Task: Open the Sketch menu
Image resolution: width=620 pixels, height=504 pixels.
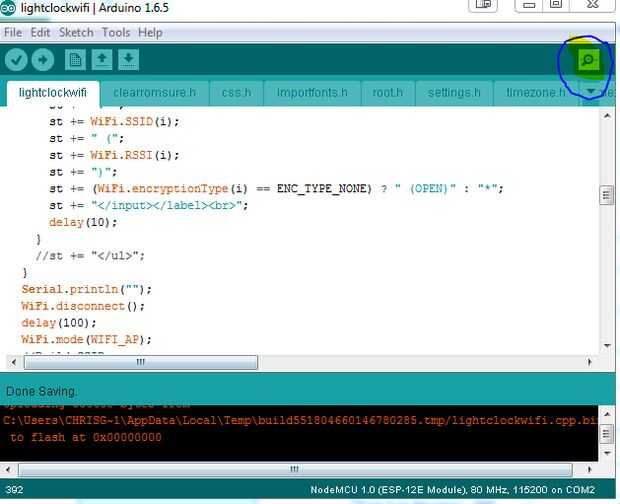Action: [76, 32]
